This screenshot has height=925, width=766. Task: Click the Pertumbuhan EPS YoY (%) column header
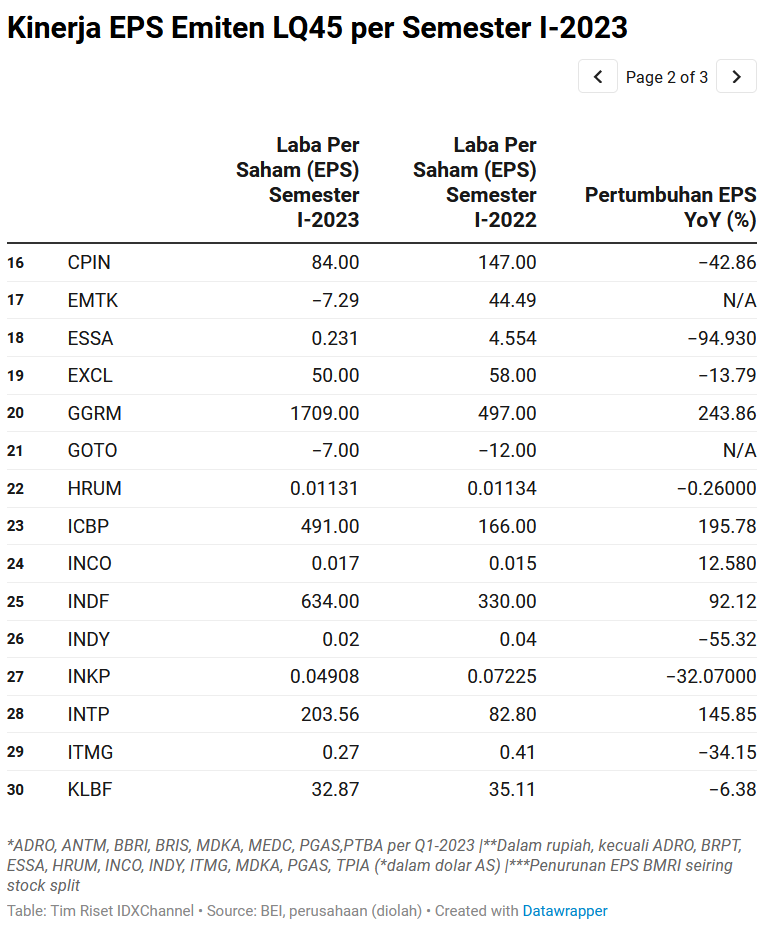670,207
